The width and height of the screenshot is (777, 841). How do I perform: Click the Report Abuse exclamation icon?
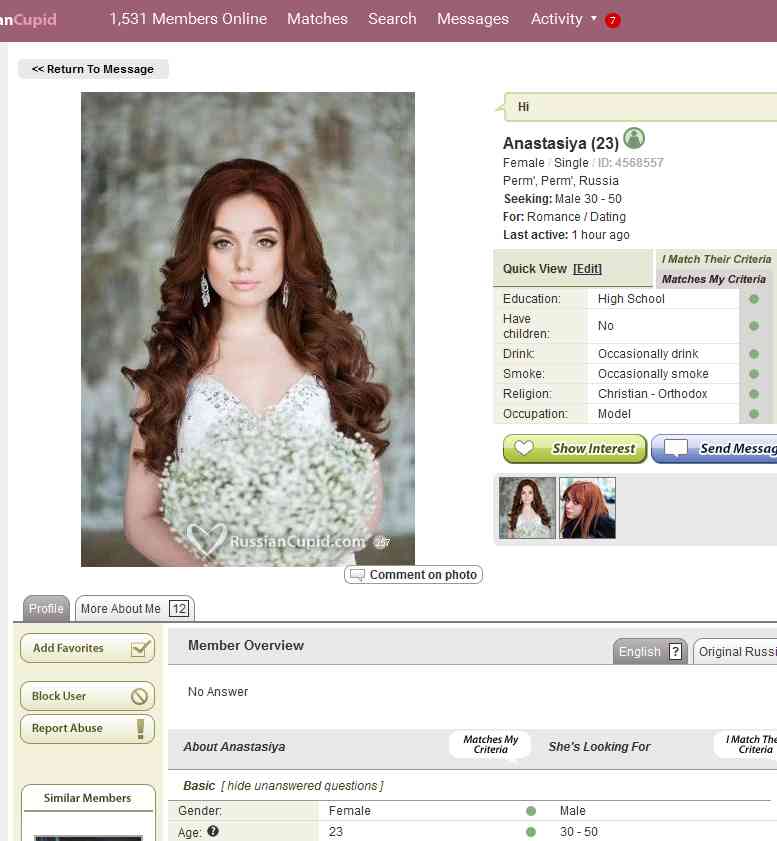[141, 729]
